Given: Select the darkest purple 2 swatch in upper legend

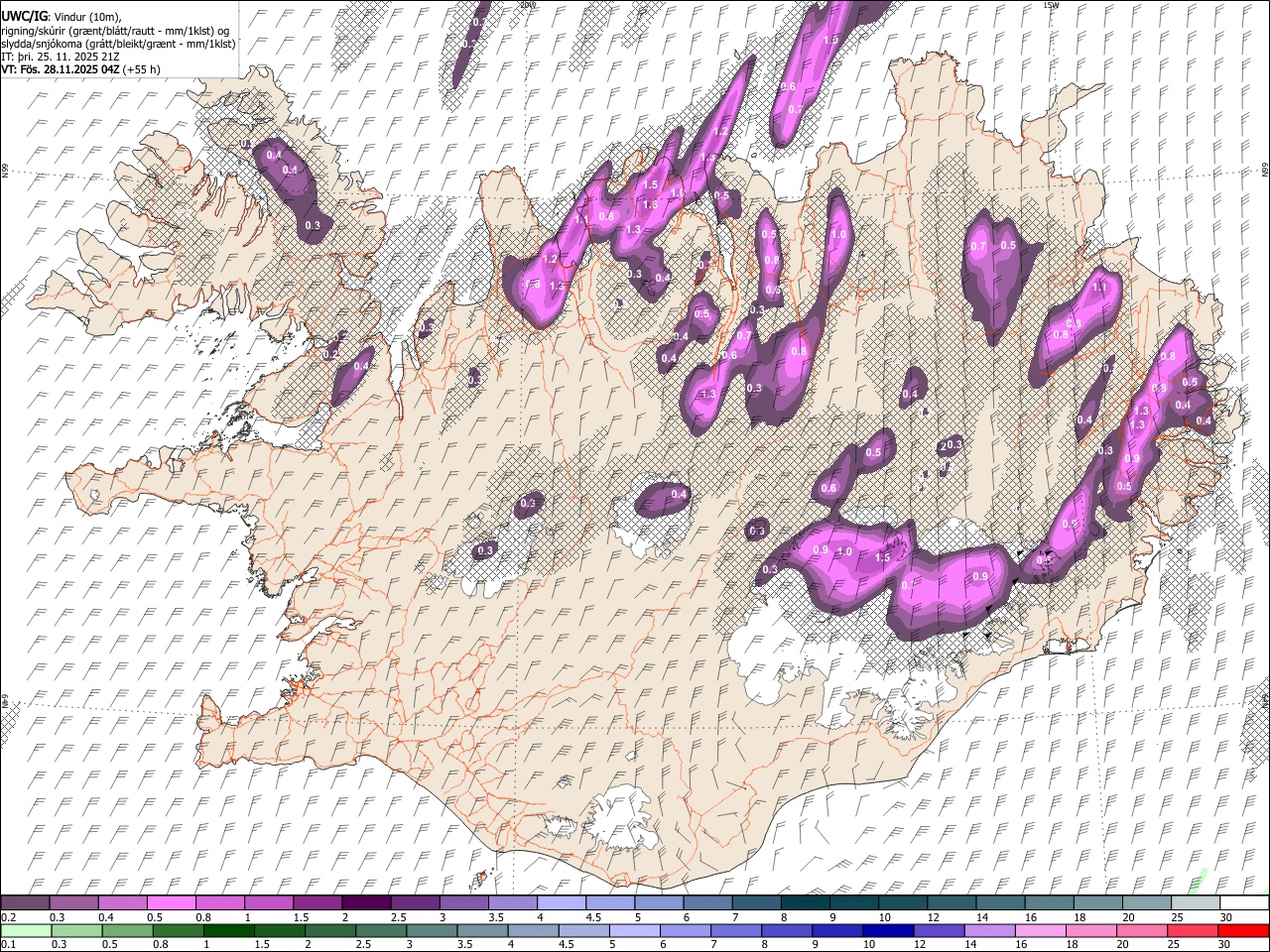Looking at the screenshot, I should pyautogui.click(x=365, y=902).
